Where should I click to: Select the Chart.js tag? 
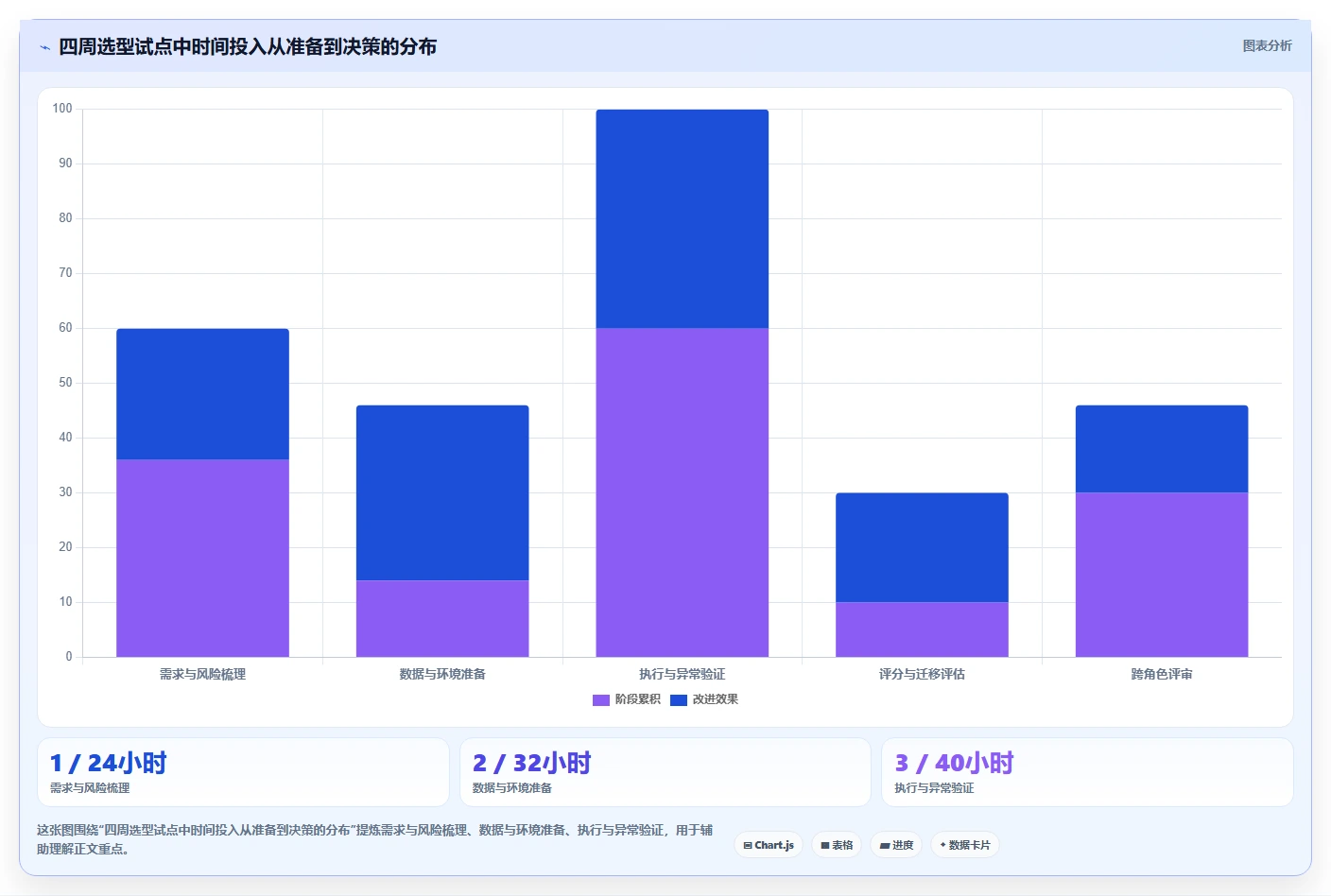pos(769,845)
